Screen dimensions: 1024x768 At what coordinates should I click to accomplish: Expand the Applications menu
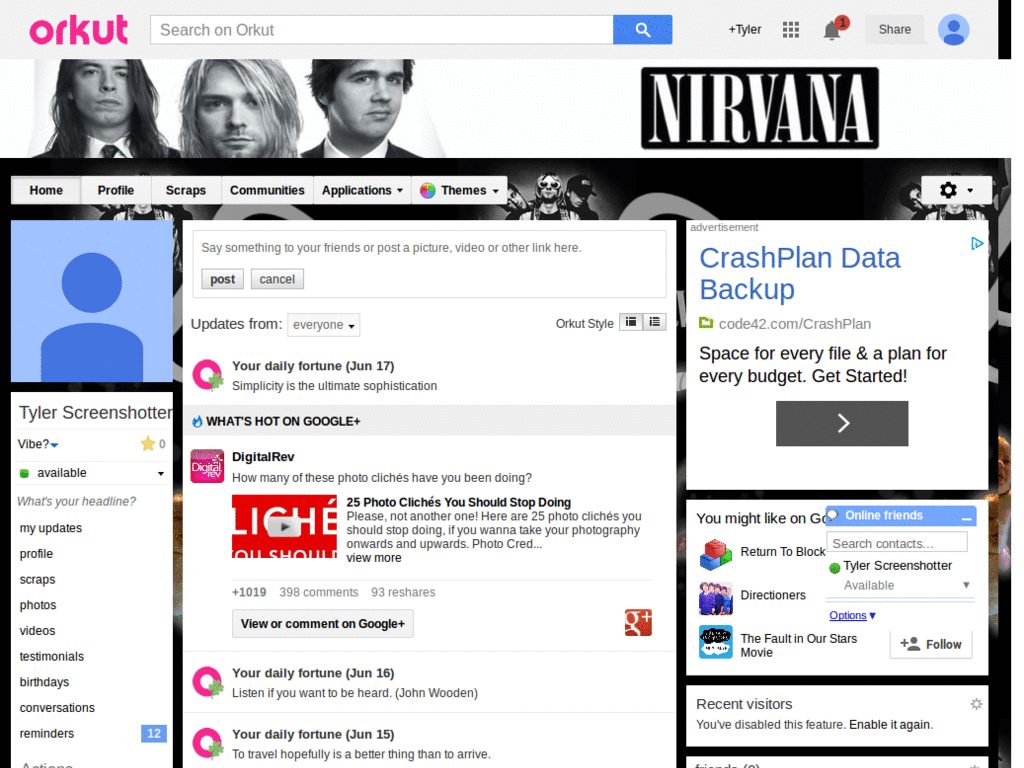coord(362,190)
